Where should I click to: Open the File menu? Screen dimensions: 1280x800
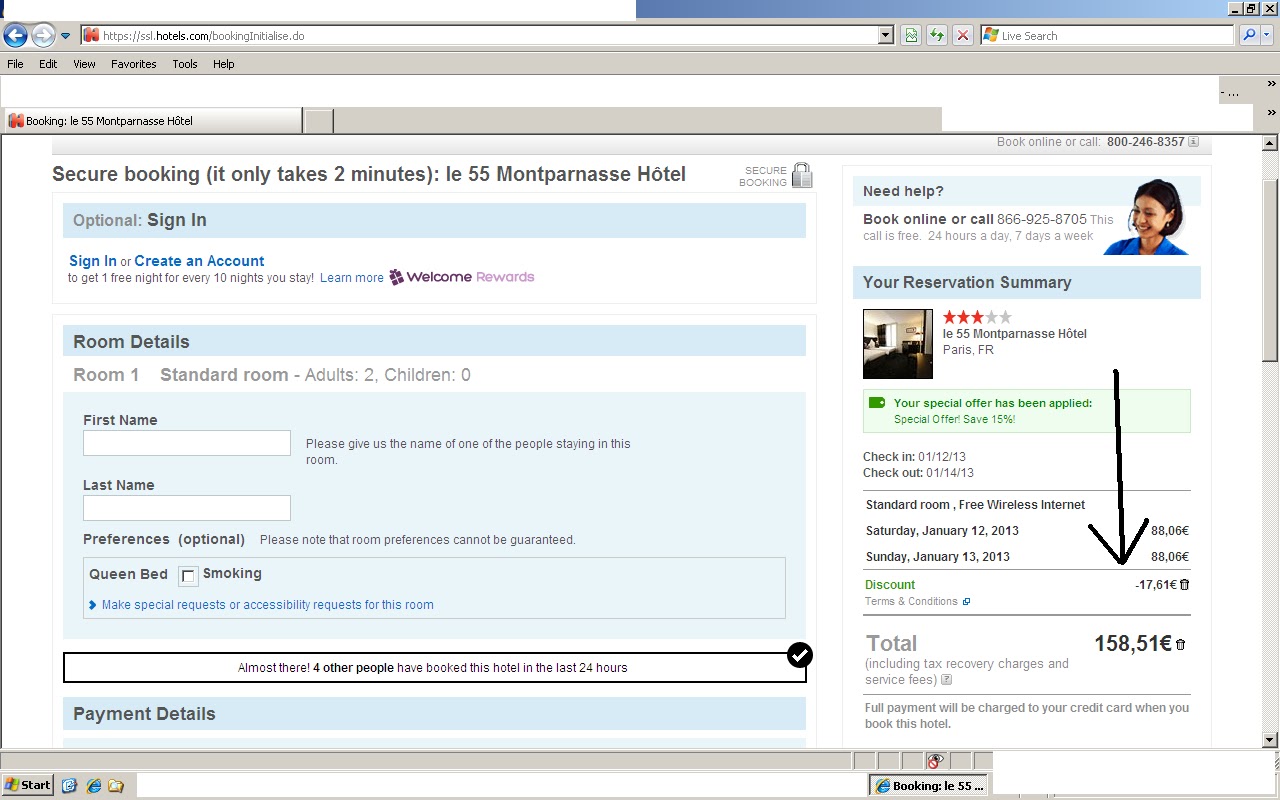tap(15, 64)
